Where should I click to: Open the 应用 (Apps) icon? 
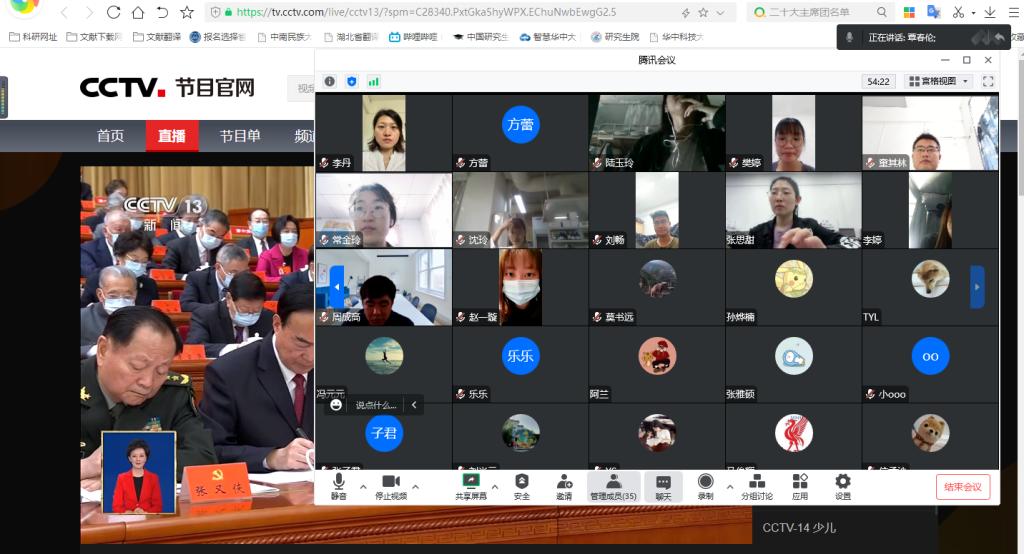coord(800,486)
